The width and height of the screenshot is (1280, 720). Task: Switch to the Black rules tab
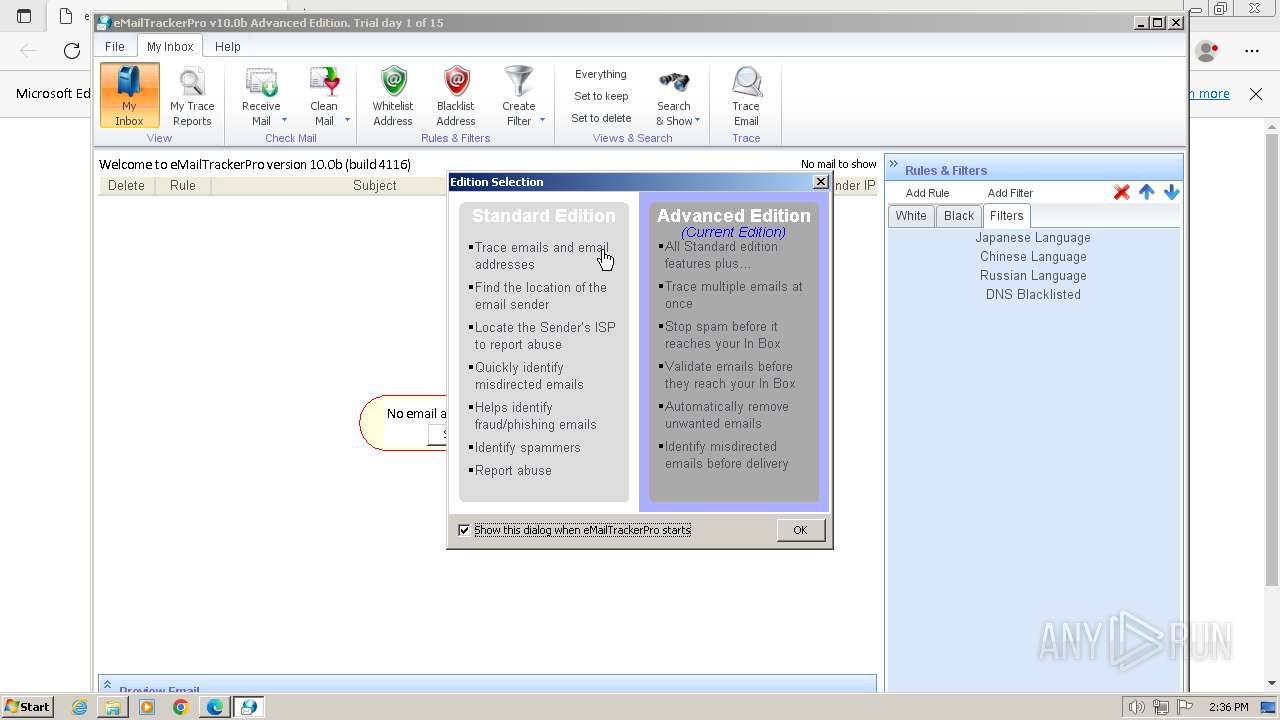point(959,216)
